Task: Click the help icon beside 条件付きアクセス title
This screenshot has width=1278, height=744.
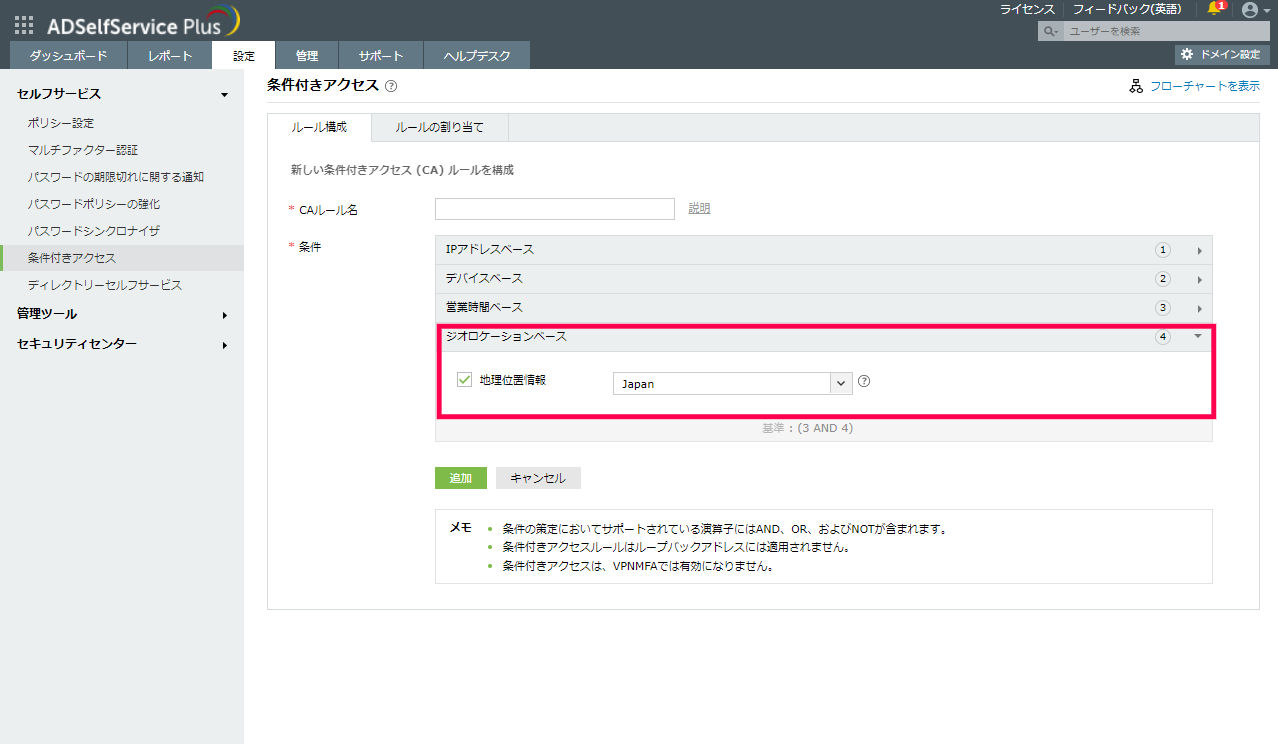Action: (391, 87)
